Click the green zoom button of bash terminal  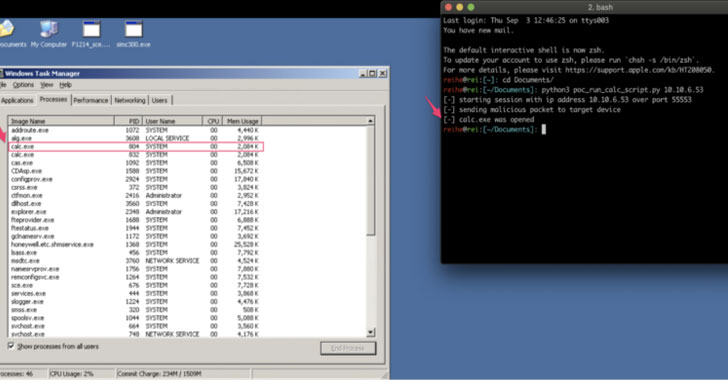[x=471, y=7]
